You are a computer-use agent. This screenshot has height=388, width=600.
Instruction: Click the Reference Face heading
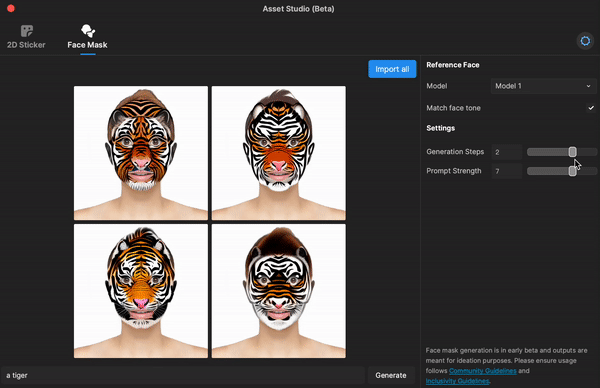[x=453, y=65]
